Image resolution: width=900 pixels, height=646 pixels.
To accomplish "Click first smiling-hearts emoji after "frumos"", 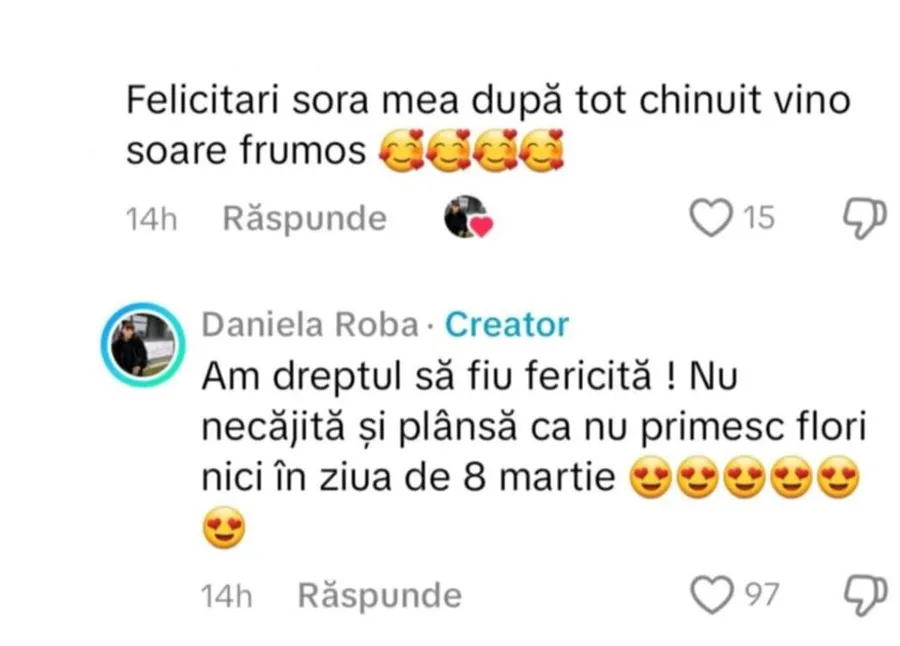I will coord(402,150).
